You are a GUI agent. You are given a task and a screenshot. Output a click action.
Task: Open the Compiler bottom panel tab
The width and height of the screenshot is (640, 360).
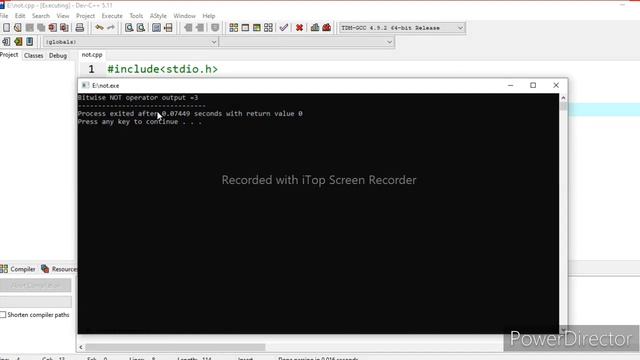click(18, 269)
